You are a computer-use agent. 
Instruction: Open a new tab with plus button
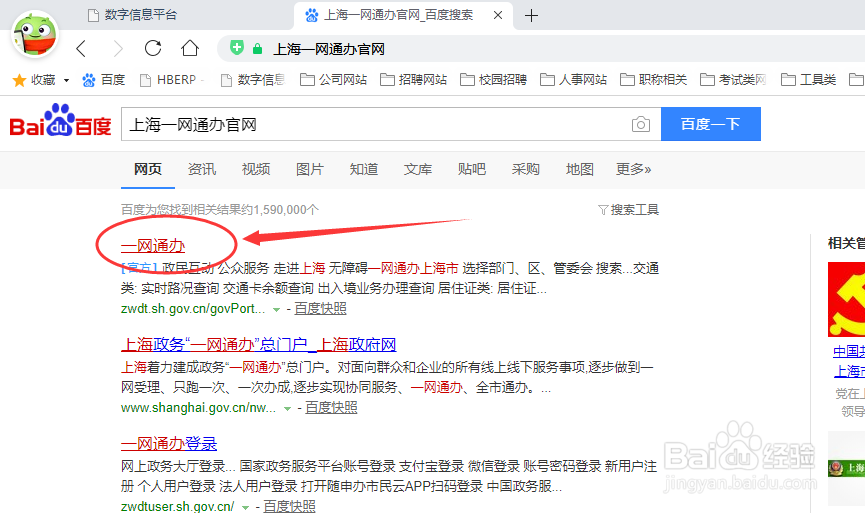pos(531,15)
